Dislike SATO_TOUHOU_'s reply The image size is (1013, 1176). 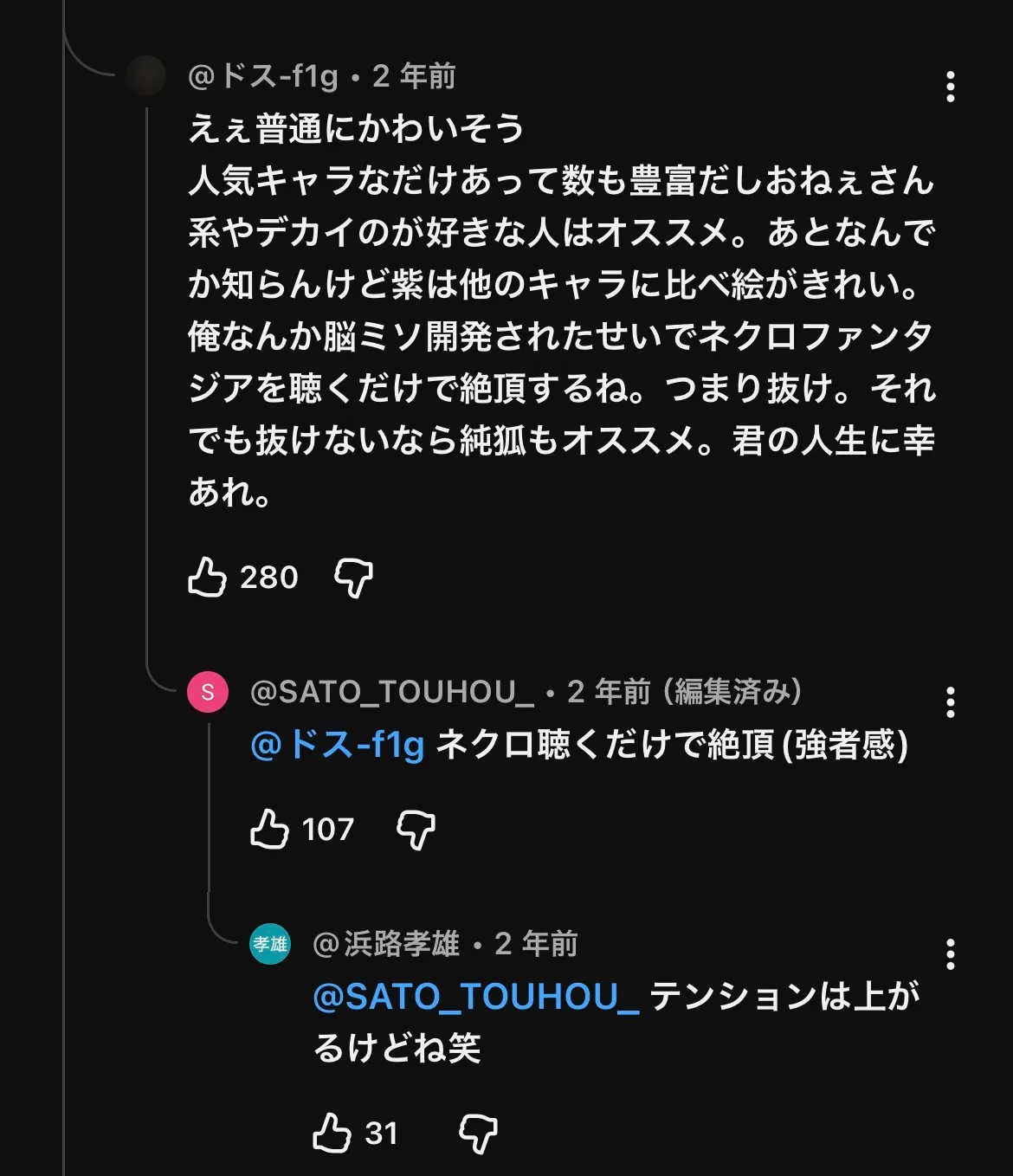pos(416,830)
